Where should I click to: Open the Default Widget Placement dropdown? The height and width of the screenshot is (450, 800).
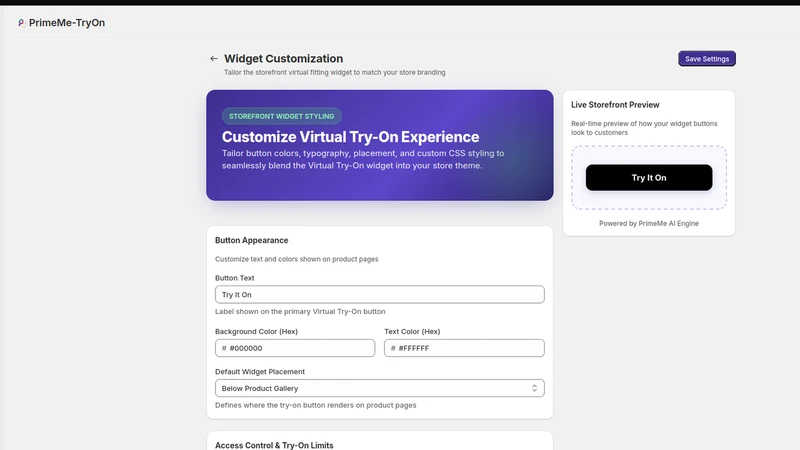tap(380, 388)
